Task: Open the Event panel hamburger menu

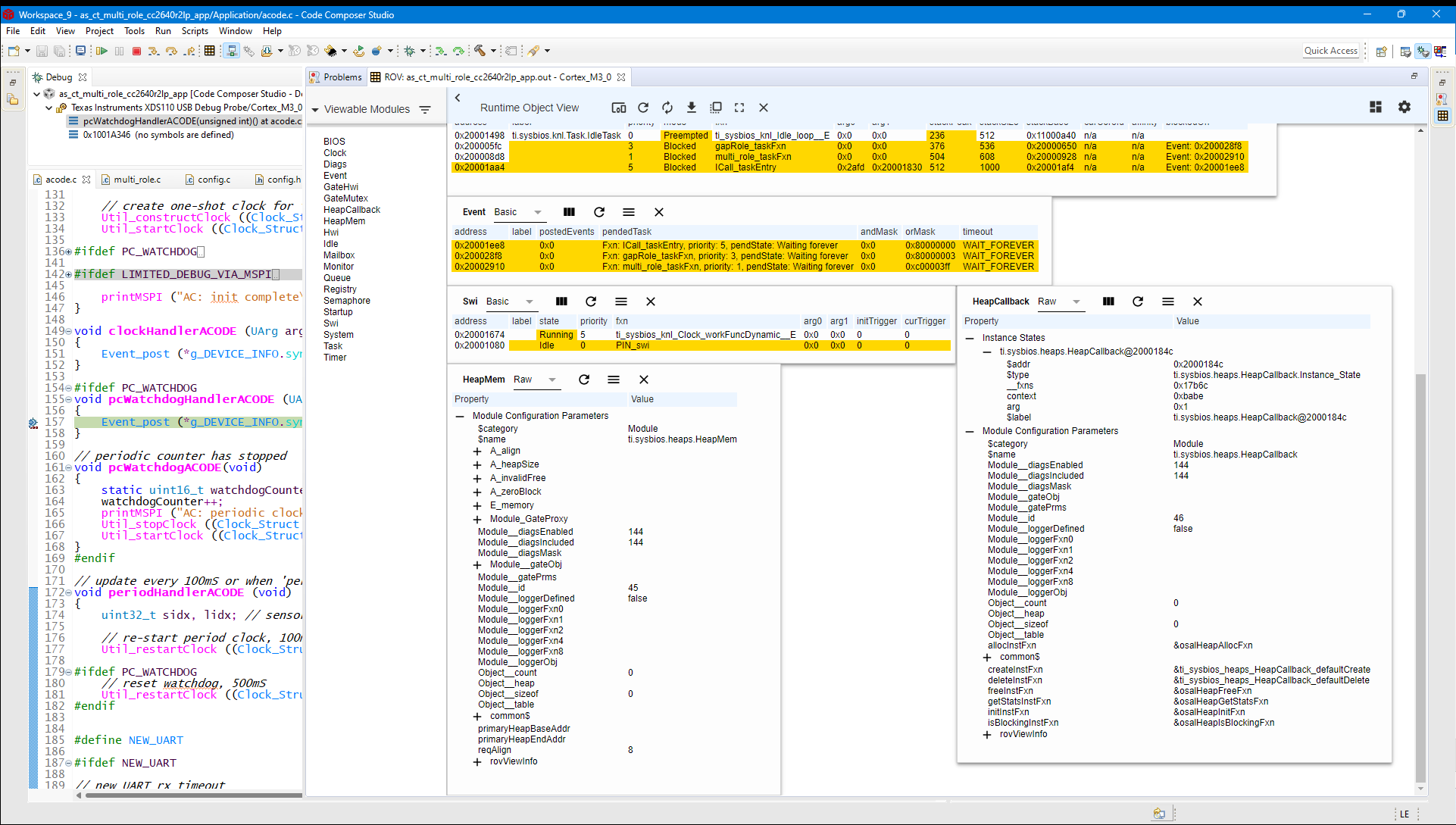Action: 629,212
